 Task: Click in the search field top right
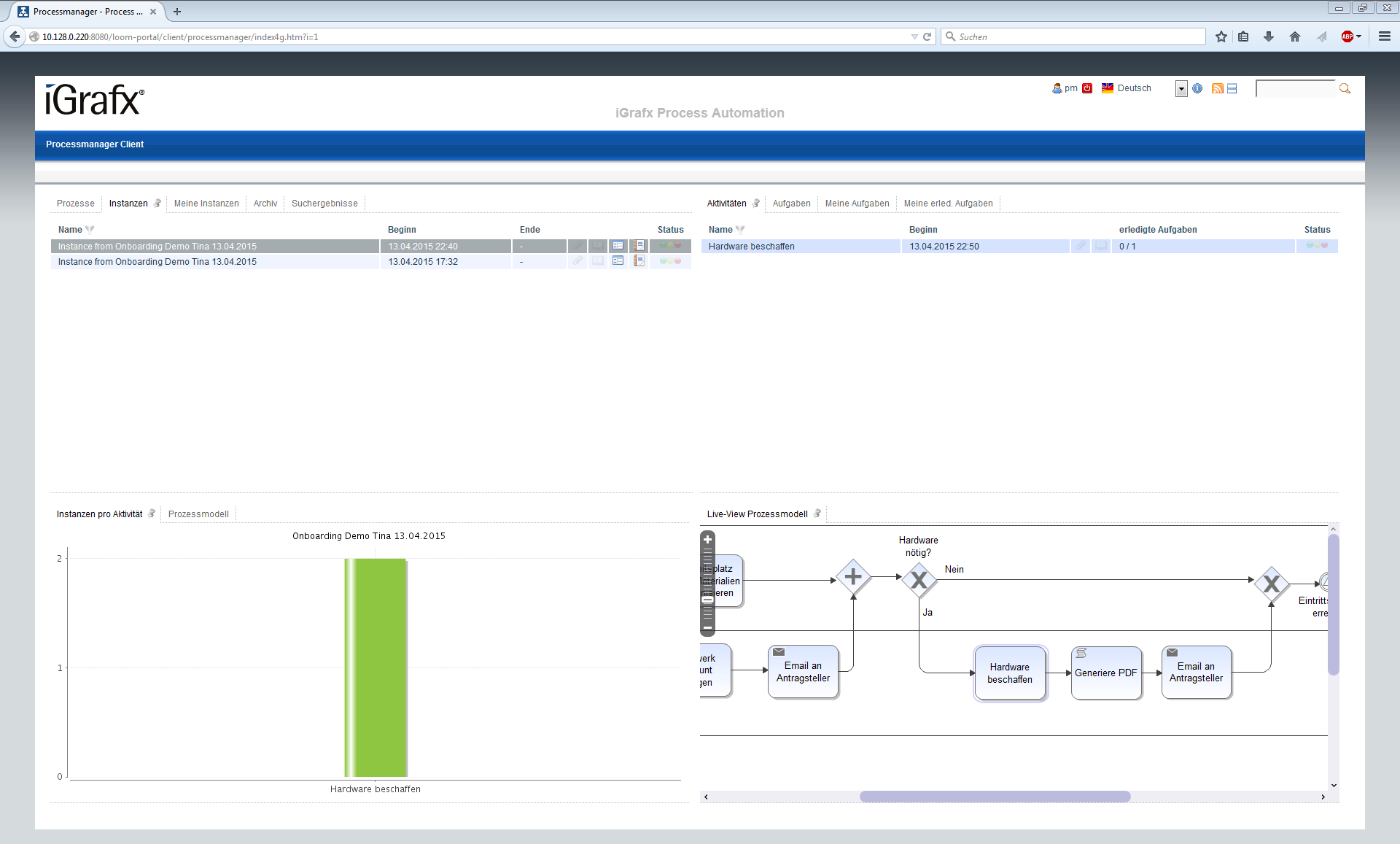pos(1296,88)
